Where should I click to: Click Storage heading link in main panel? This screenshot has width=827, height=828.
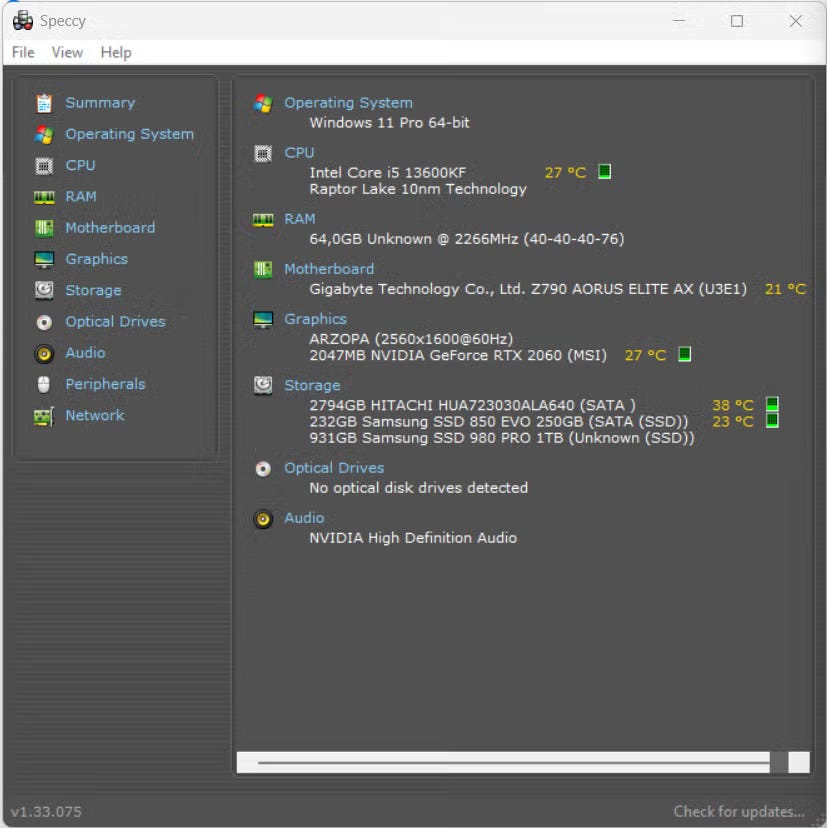312,385
